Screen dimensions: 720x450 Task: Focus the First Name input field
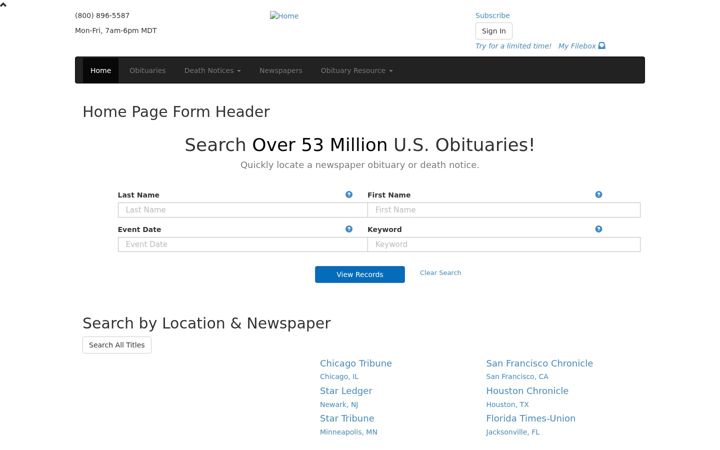point(504,210)
